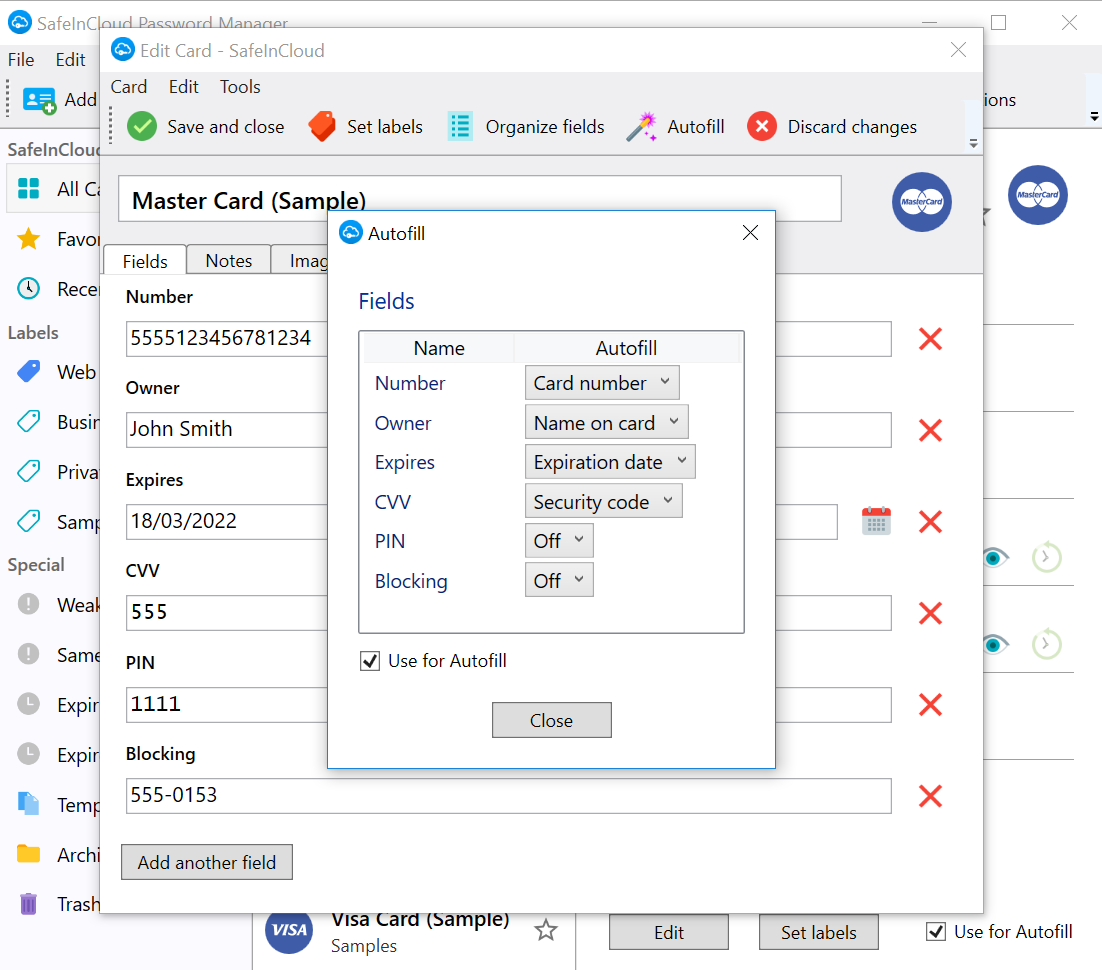Delete the Blocking field with red X
Viewport: 1102px width, 970px height.
931,796
